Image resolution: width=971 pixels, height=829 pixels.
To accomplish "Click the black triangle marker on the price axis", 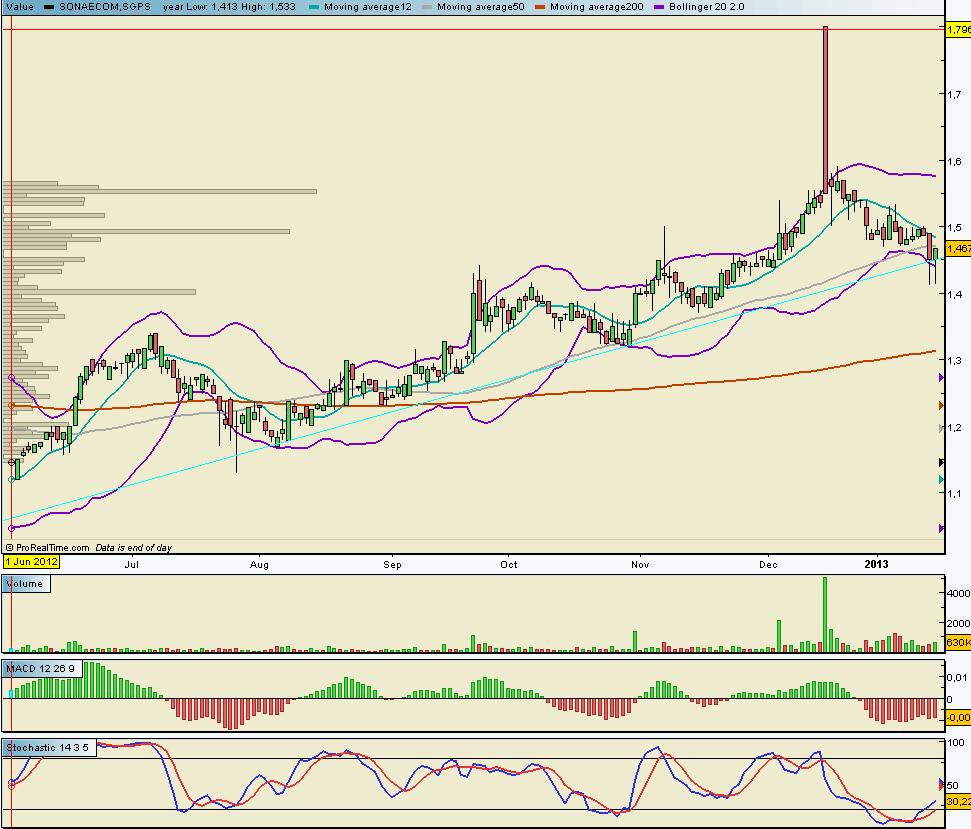I will click(x=941, y=462).
